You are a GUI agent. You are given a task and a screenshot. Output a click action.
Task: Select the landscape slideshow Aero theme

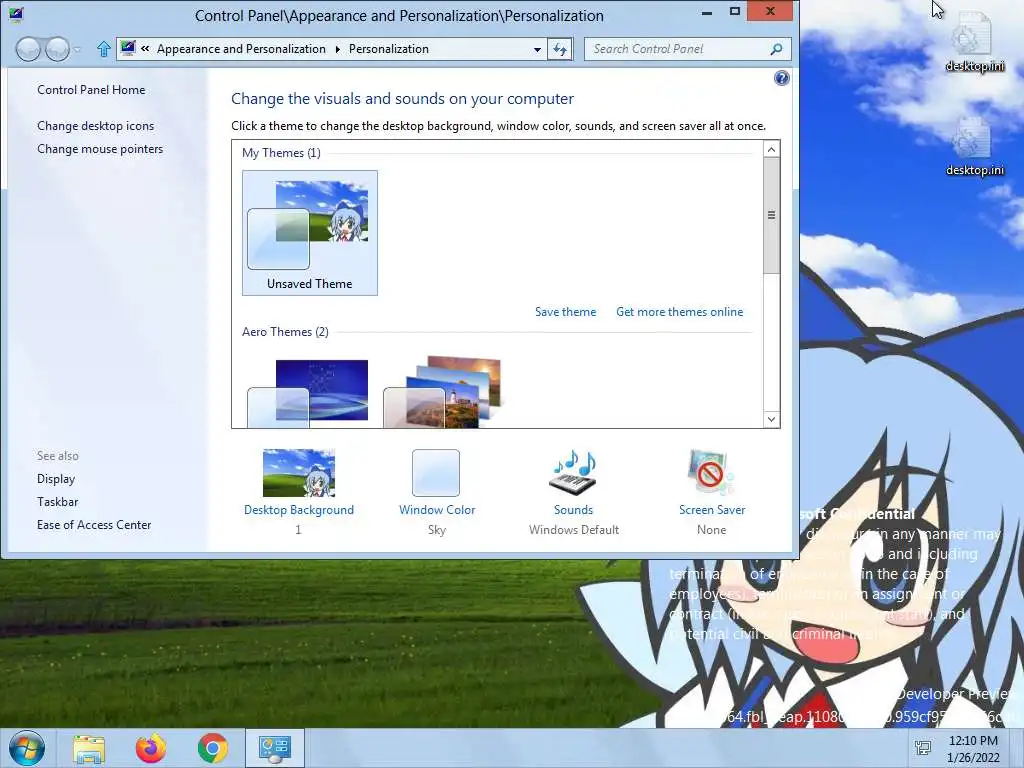(442, 392)
